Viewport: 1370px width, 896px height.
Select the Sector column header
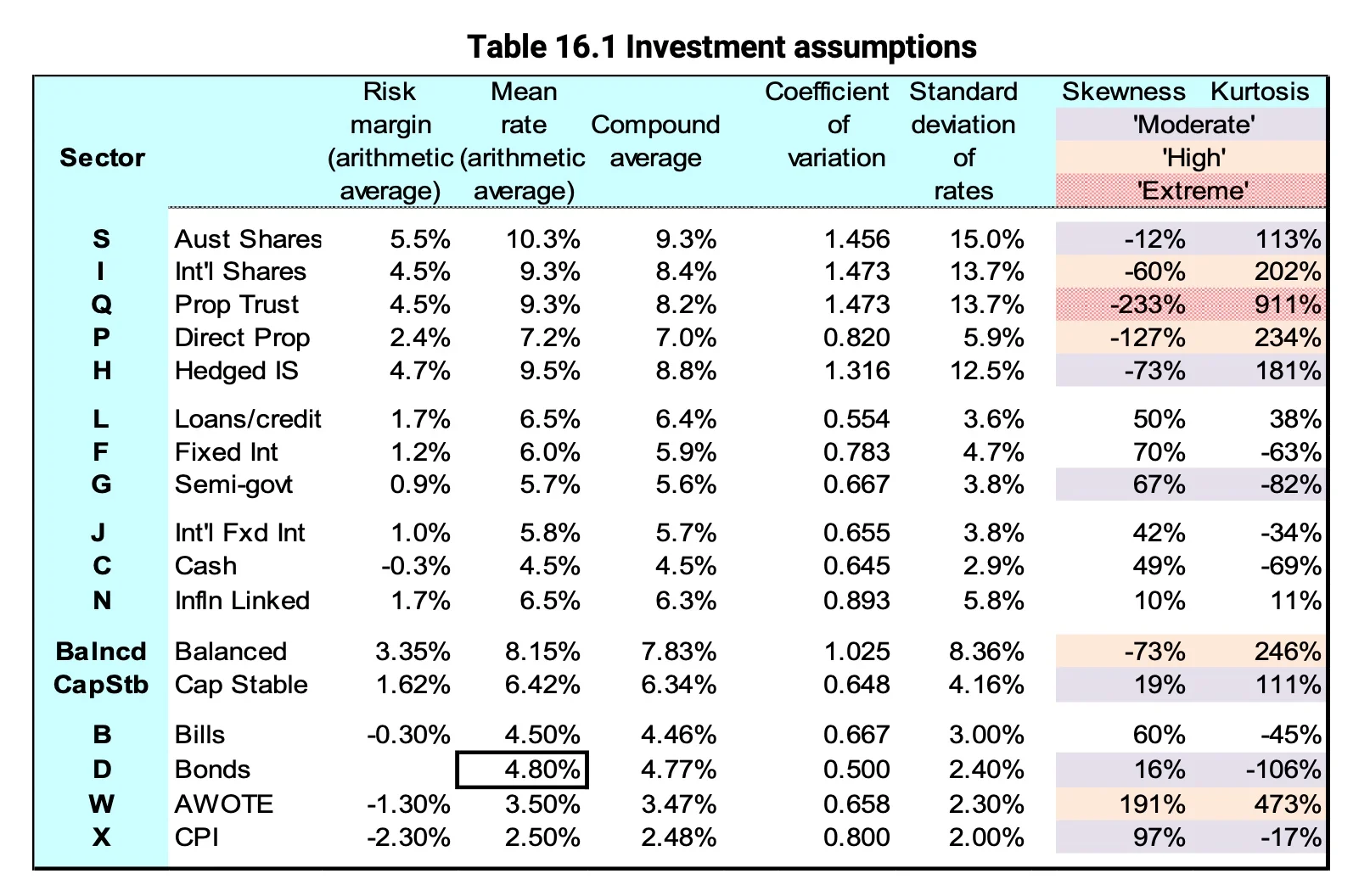tap(102, 158)
